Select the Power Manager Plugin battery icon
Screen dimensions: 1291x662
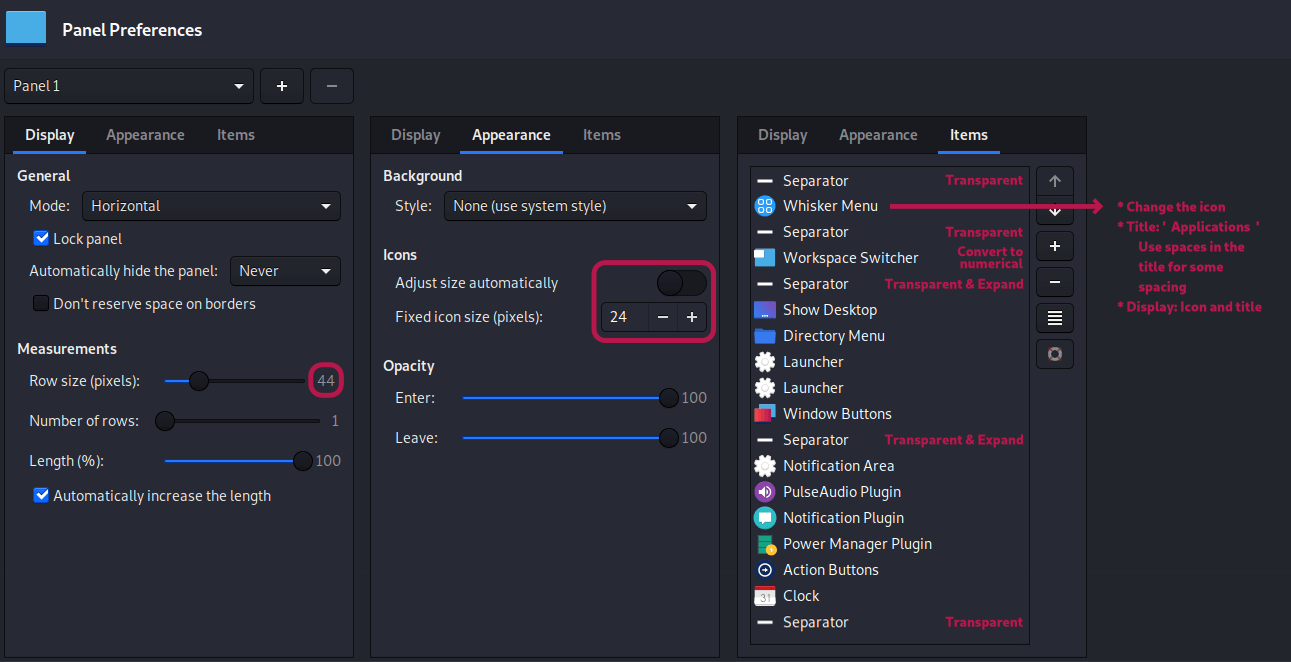point(763,543)
